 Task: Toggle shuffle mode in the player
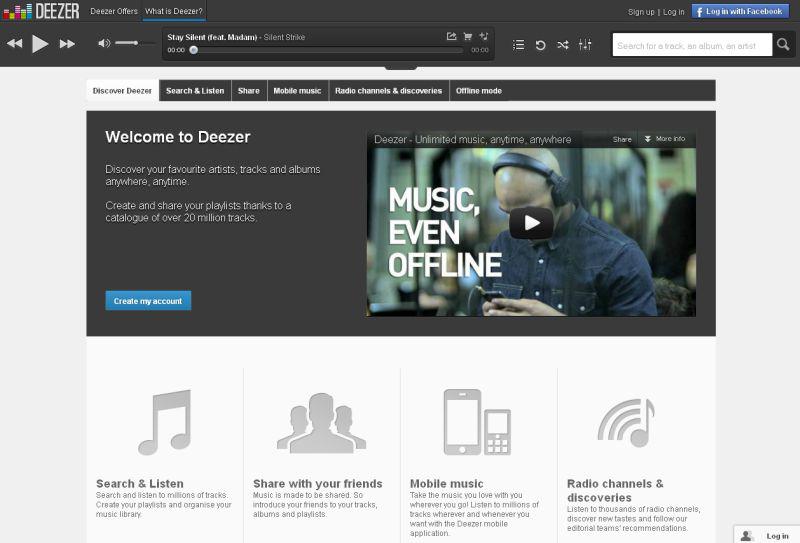pyautogui.click(x=563, y=45)
